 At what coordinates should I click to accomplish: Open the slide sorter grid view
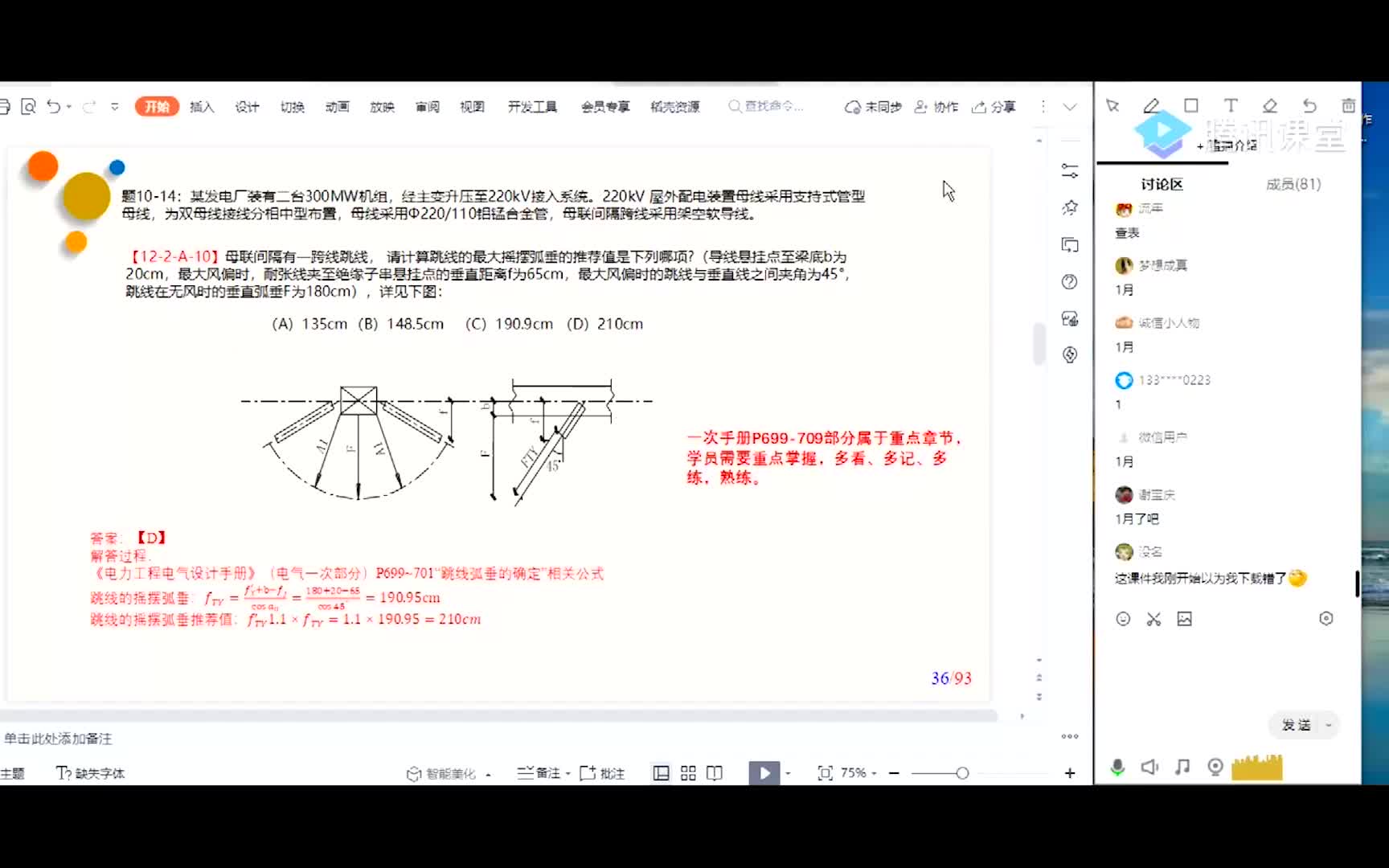click(x=688, y=773)
